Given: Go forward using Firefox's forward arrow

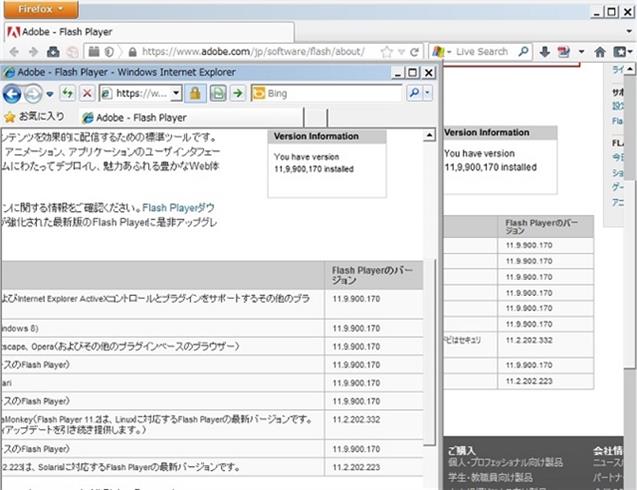Looking at the screenshot, I should click(x=34, y=52).
